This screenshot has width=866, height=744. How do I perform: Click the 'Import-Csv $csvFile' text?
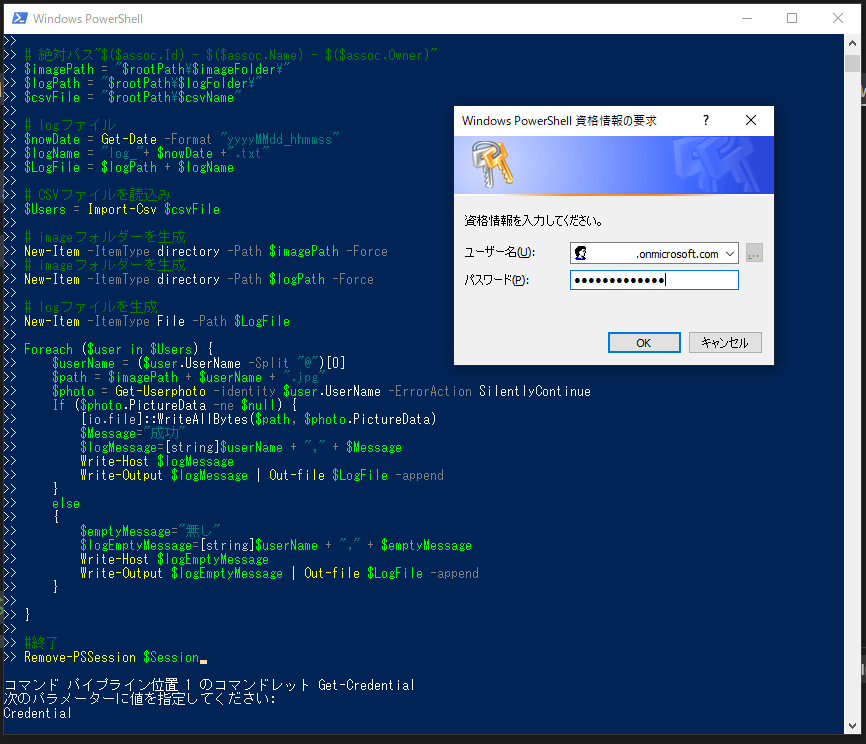(154, 209)
